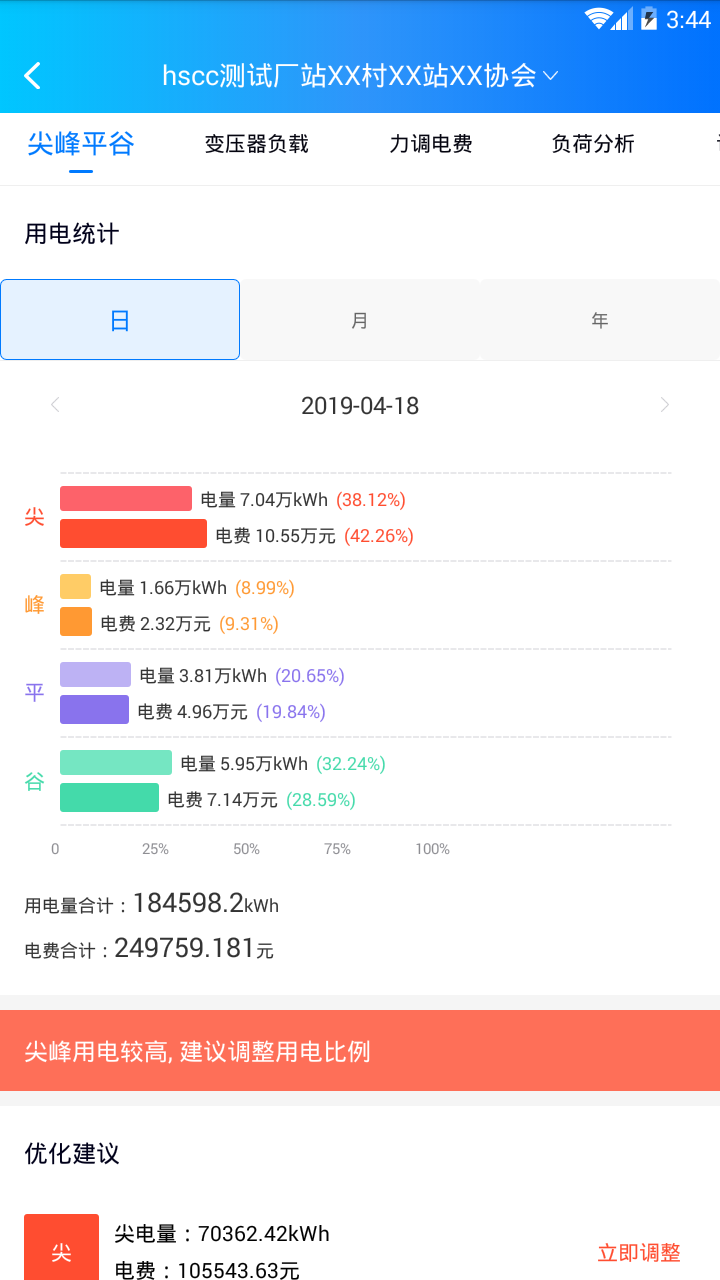Image resolution: width=720 pixels, height=1280 pixels.
Task: Click the red 尖 电费 bar
Action: (133, 534)
